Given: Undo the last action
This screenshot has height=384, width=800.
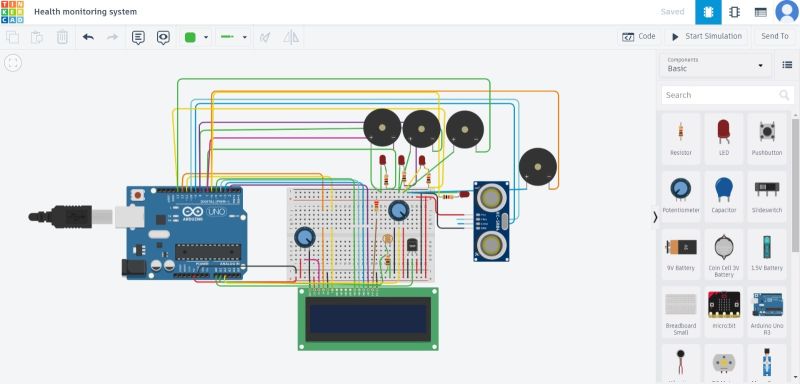Looking at the screenshot, I should (x=88, y=37).
